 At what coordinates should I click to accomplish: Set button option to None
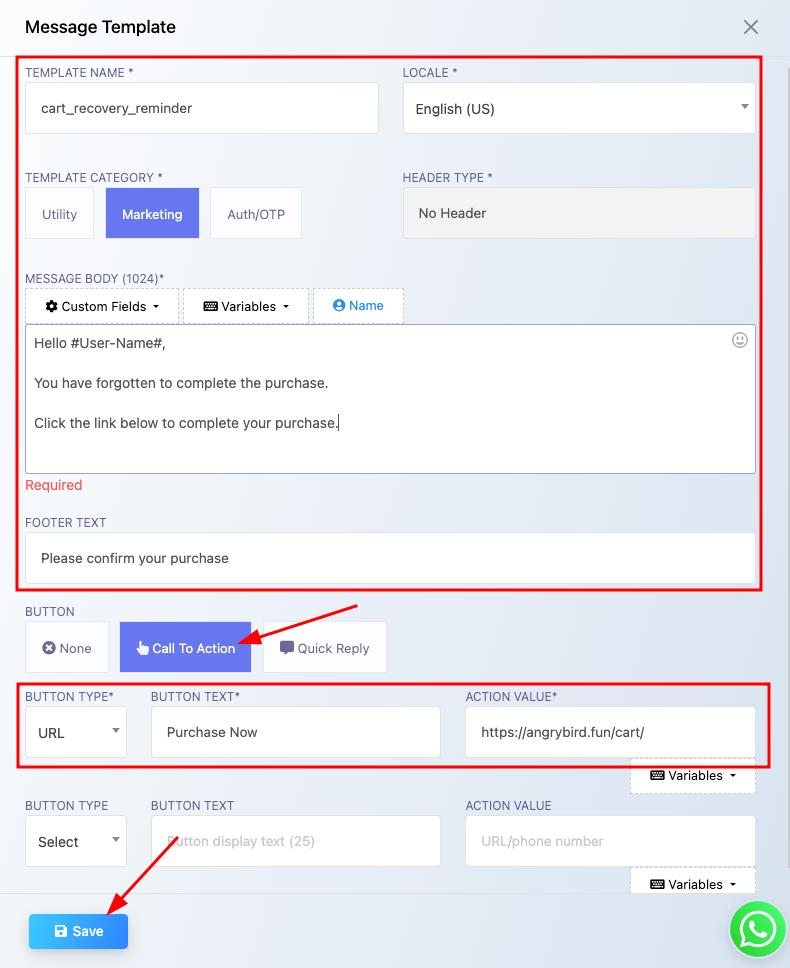click(67, 648)
